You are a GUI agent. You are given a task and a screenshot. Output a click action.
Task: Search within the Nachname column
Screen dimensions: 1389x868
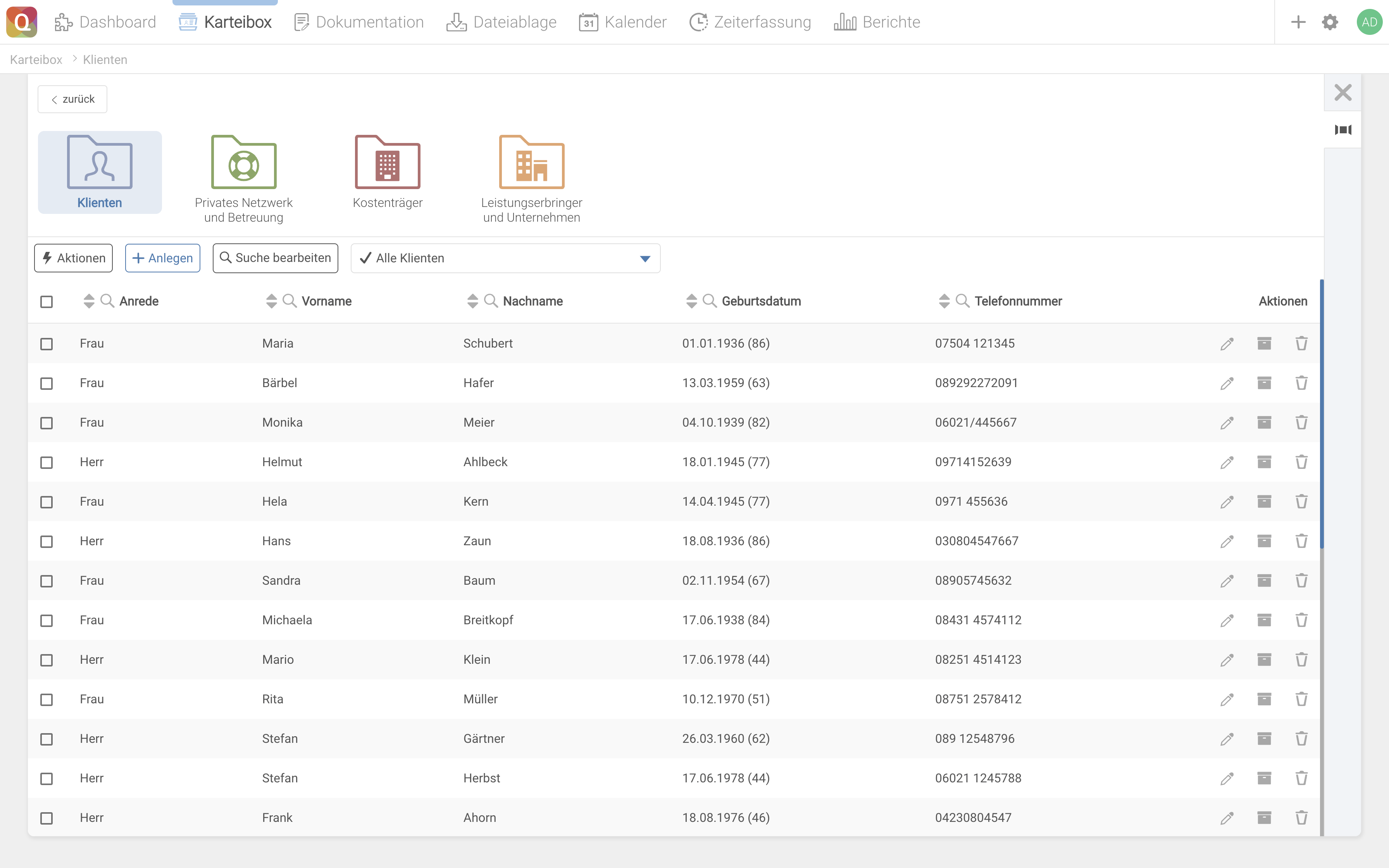(x=491, y=301)
